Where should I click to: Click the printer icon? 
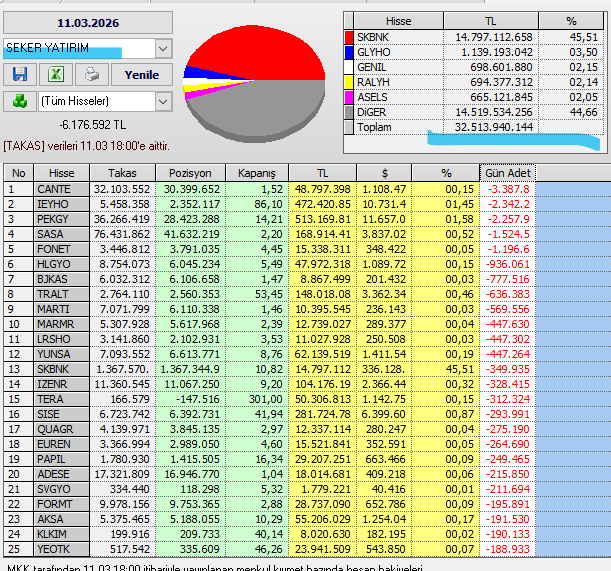point(92,74)
